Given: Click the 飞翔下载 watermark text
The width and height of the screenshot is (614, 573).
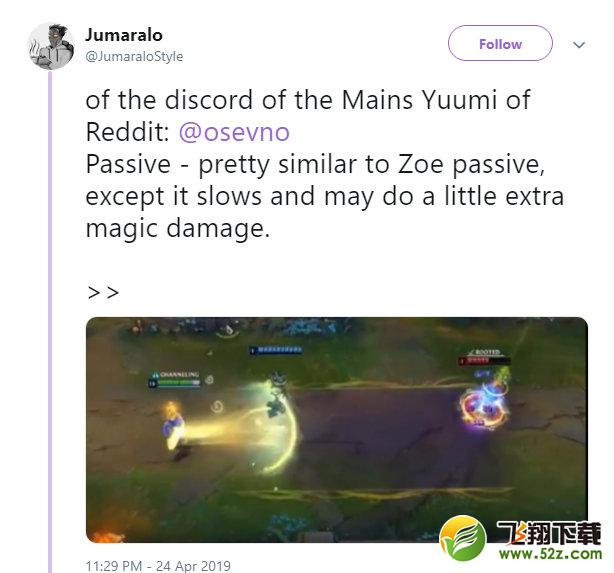Looking at the screenshot, I should click(549, 533).
